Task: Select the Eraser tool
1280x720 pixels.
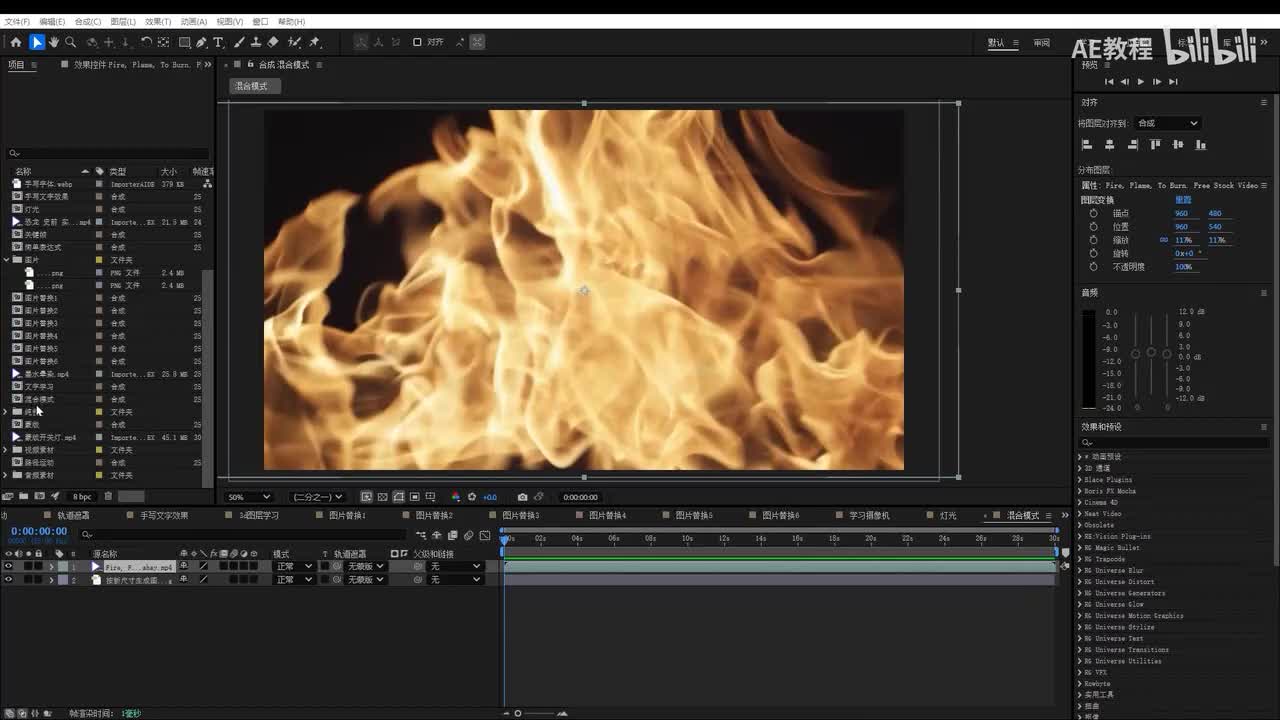Action: click(273, 42)
